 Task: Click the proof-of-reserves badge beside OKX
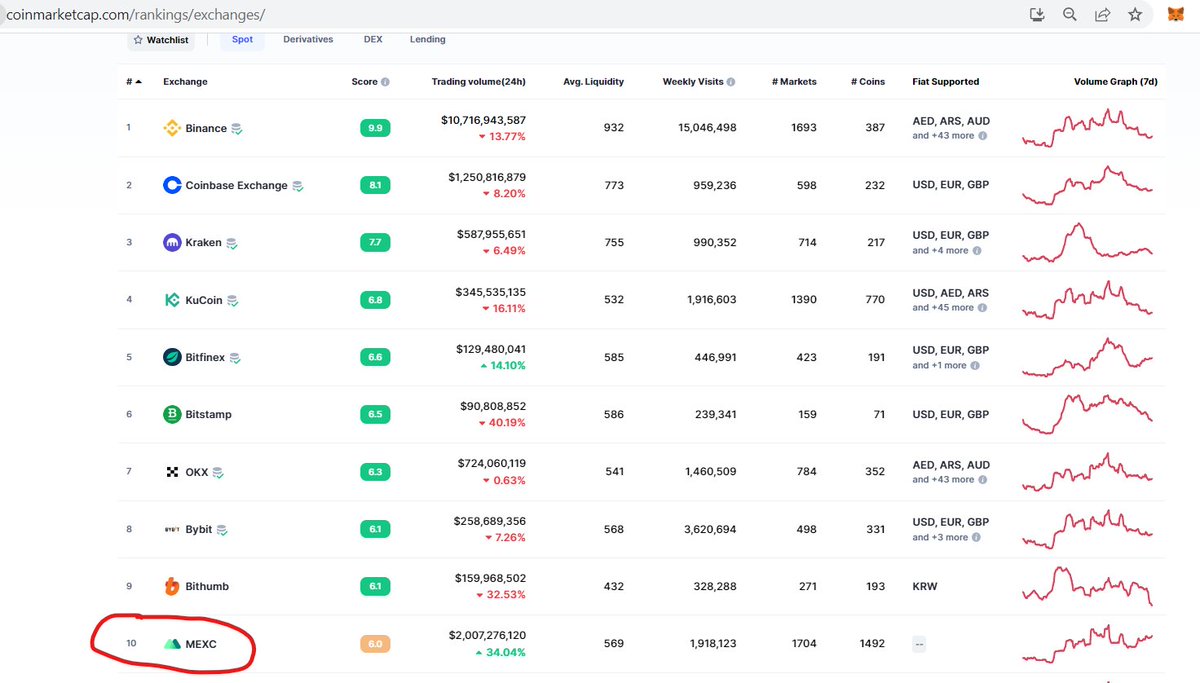coord(218,472)
